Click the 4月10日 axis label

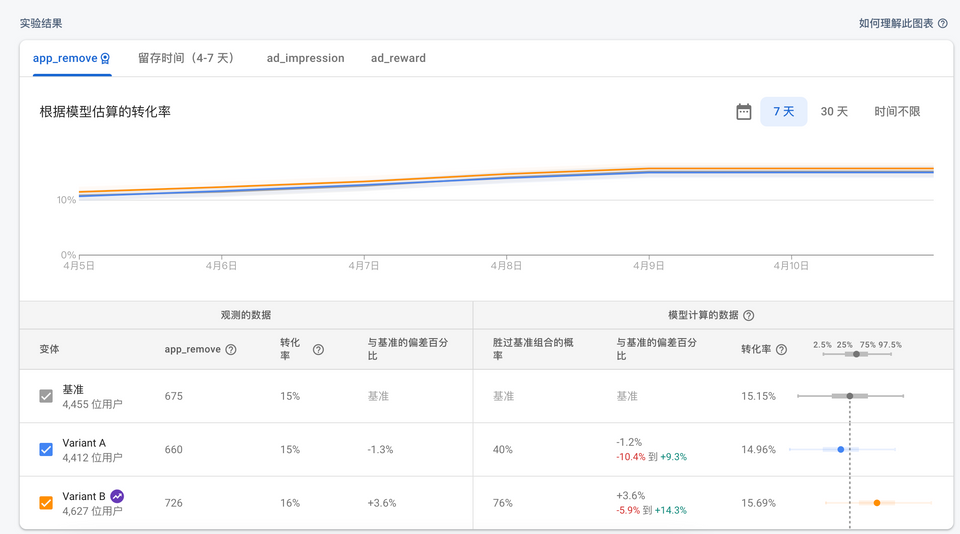(791, 266)
